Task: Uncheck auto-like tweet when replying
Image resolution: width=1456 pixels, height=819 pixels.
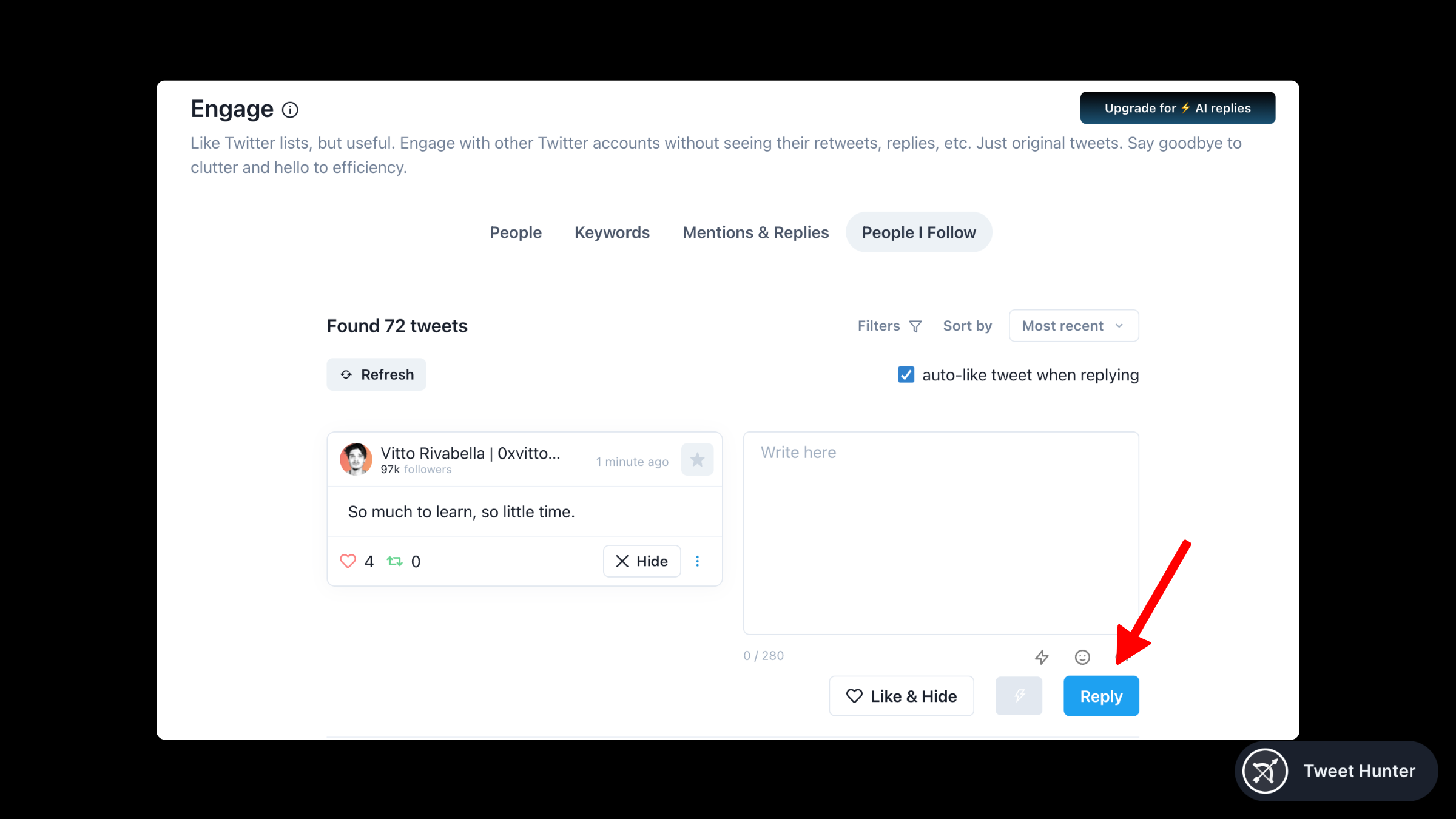Action: tap(906, 375)
